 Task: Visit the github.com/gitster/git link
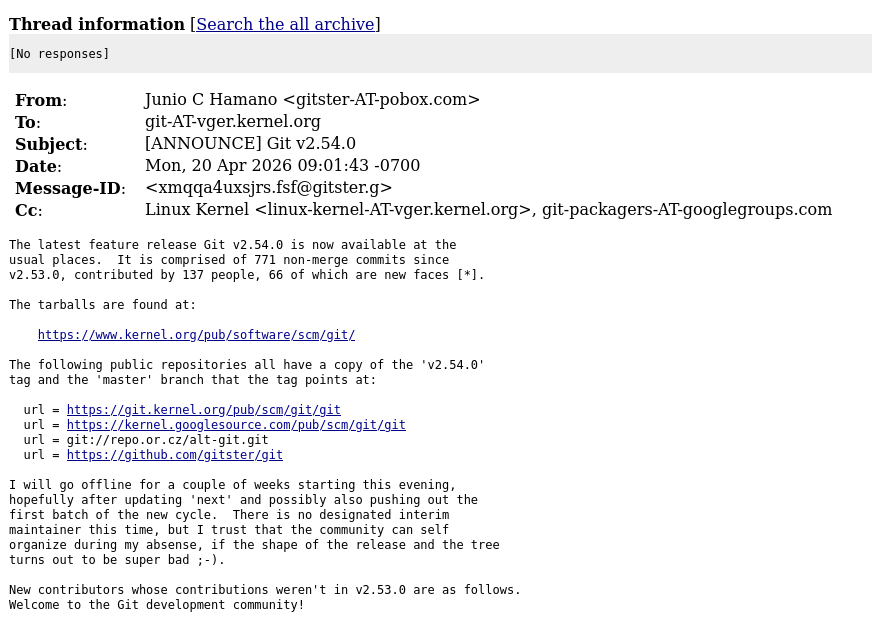click(x=174, y=455)
